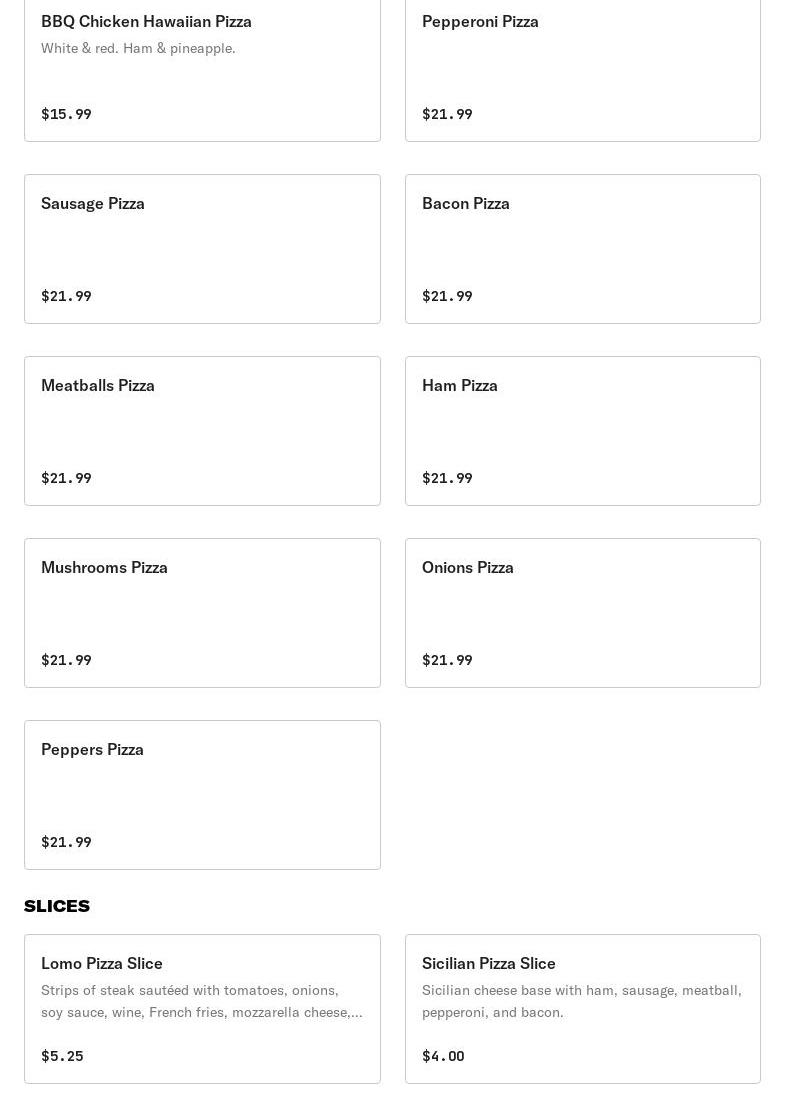This screenshot has width=785, height=1098.
Task: Click the 'White & red. Ham & pineapple.' description
Action: click(138, 48)
